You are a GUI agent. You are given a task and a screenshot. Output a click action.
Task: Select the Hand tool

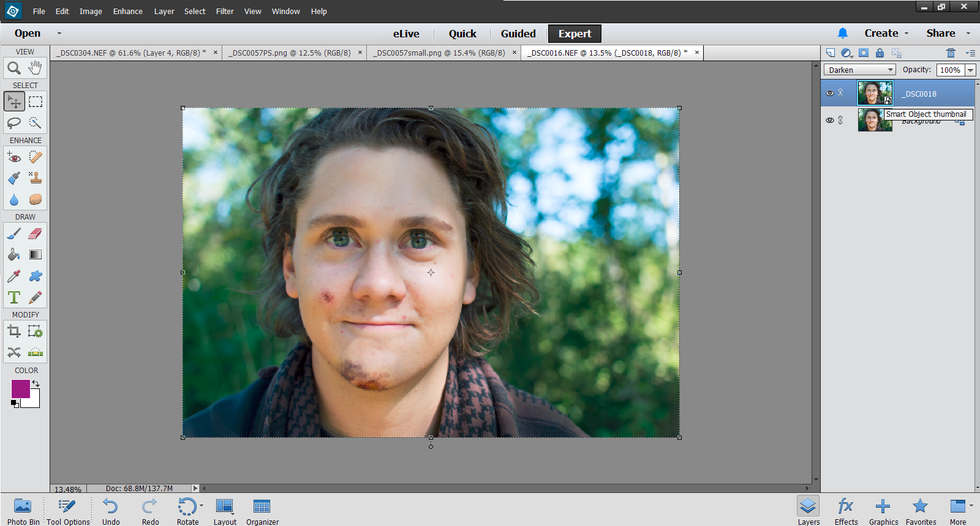tap(36, 68)
